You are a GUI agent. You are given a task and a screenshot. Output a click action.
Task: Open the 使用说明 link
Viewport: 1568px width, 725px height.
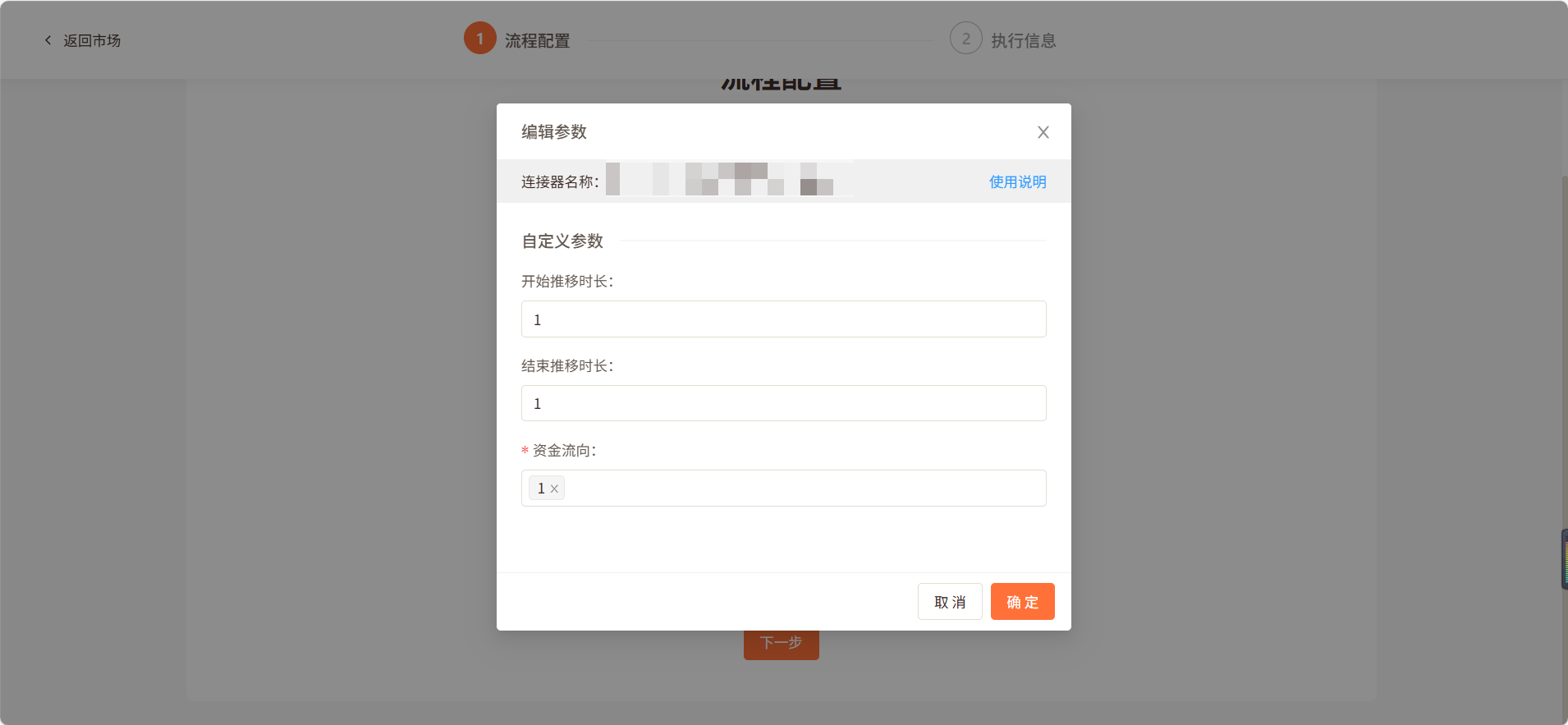[1017, 181]
